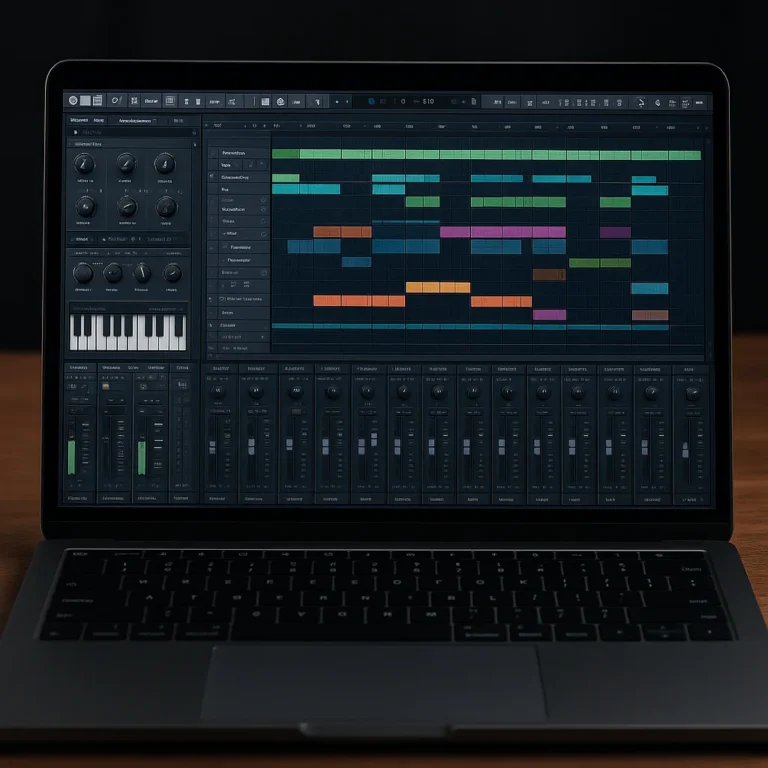Click the first knob in the four-knob row
Viewport: 768px width, 768px height.
[83, 273]
